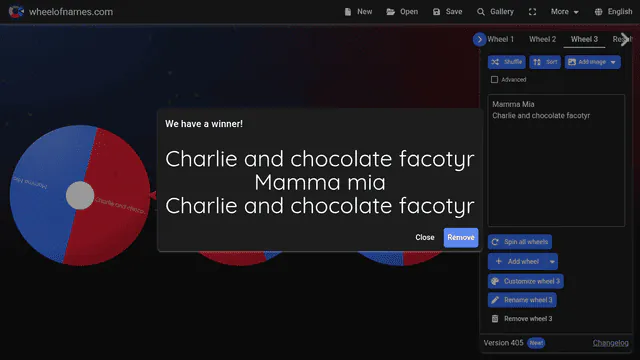Click the trash icon by Remove wheel 3
Image resolution: width=640 pixels, height=360 pixels.
pyautogui.click(x=495, y=319)
